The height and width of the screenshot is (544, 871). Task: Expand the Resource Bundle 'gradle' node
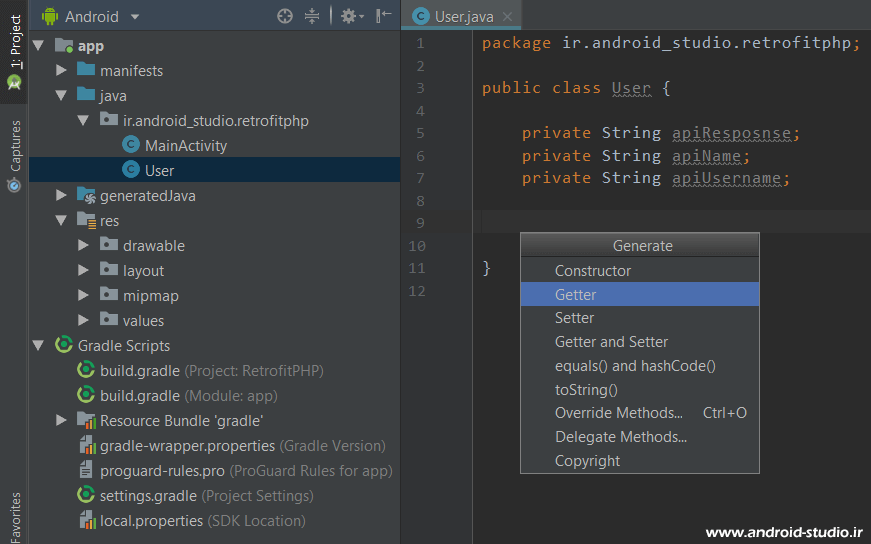click(61, 420)
